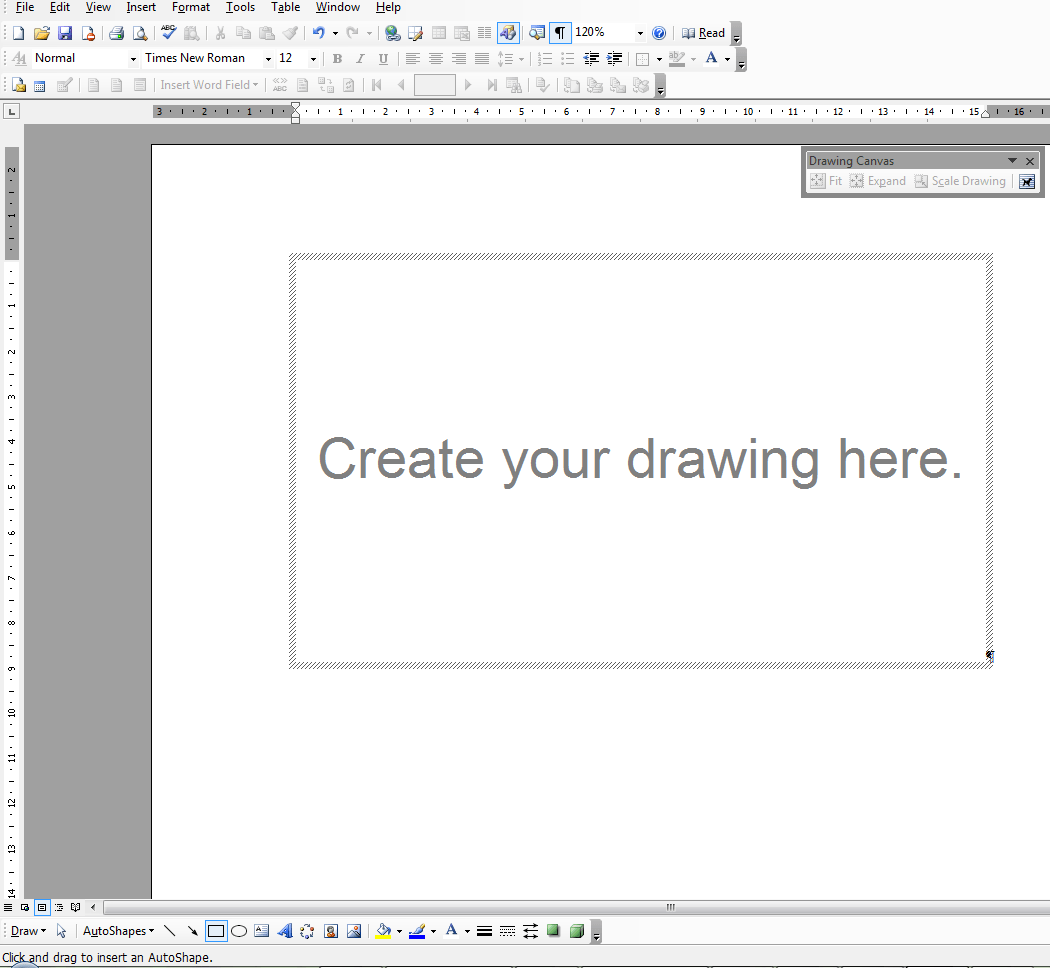Open Drawing Canvas toolbar options arrow
Image resolution: width=1050 pixels, height=968 pixels.
coord(1012,161)
